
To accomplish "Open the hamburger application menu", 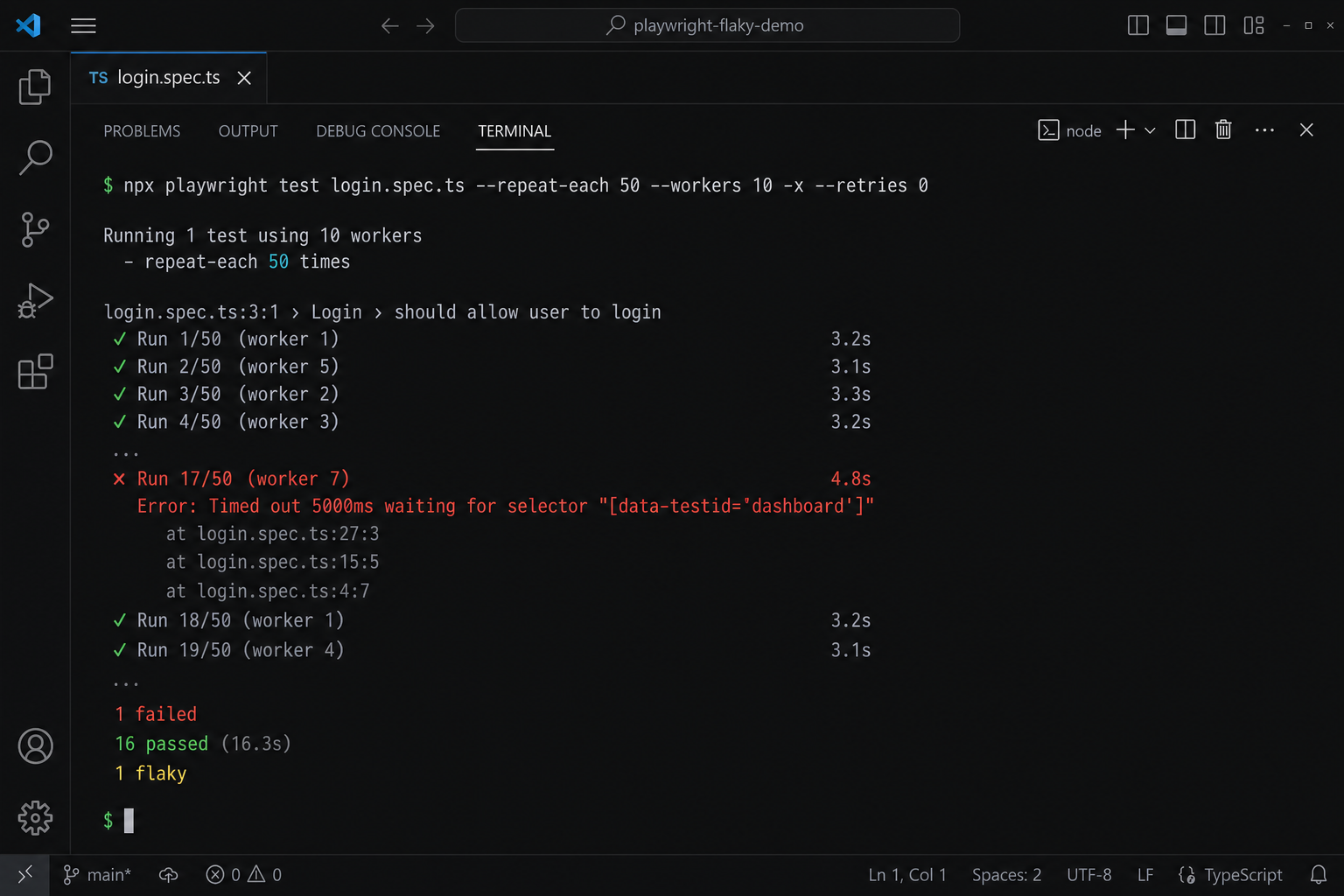I will point(83,25).
